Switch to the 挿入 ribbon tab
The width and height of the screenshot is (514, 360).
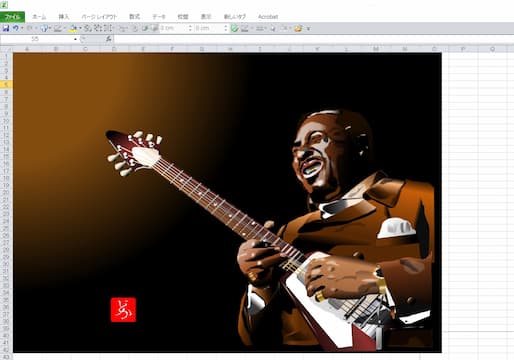(64, 17)
